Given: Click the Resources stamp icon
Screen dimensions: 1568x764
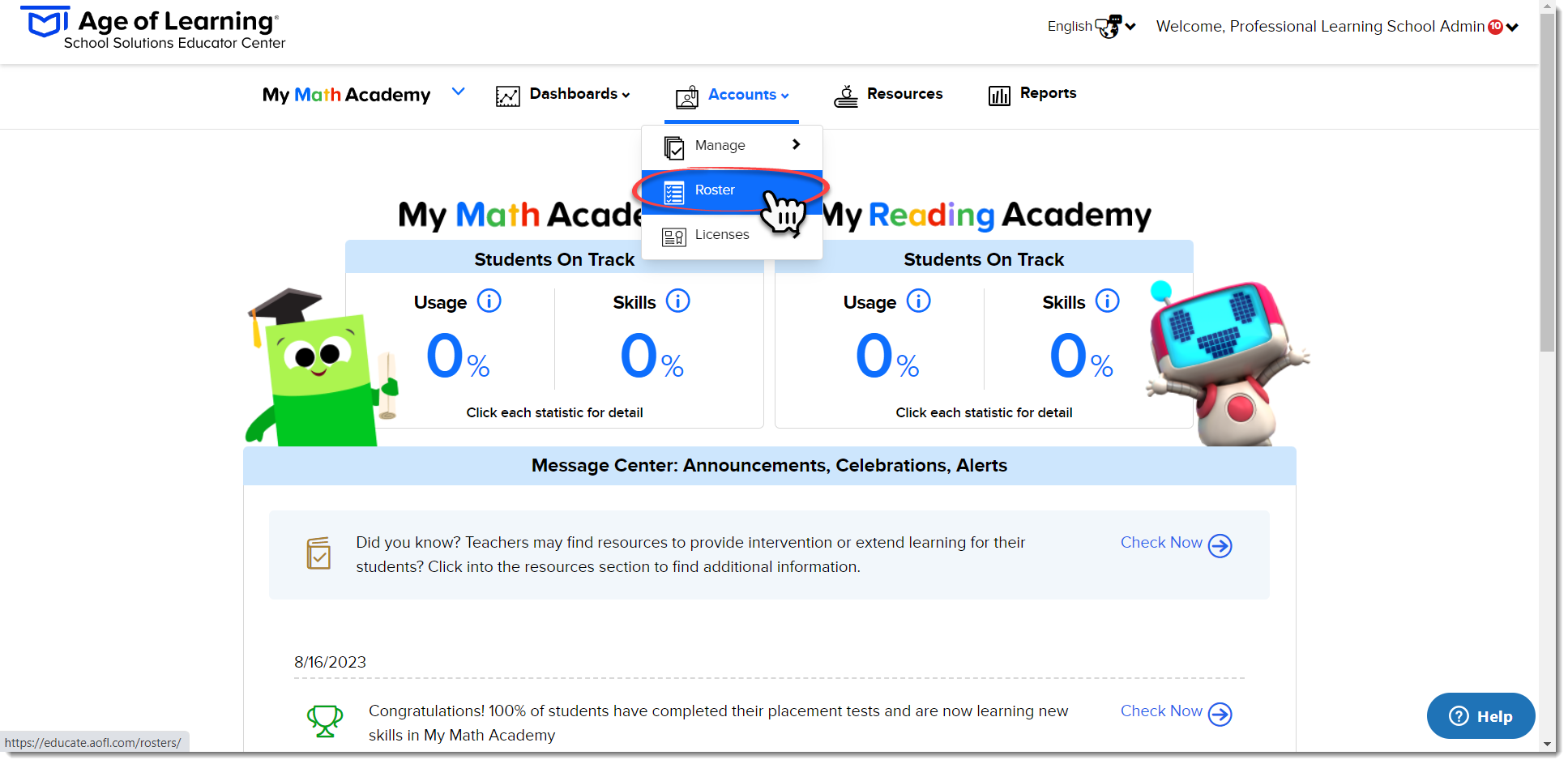Looking at the screenshot, I should coord(846,96).
